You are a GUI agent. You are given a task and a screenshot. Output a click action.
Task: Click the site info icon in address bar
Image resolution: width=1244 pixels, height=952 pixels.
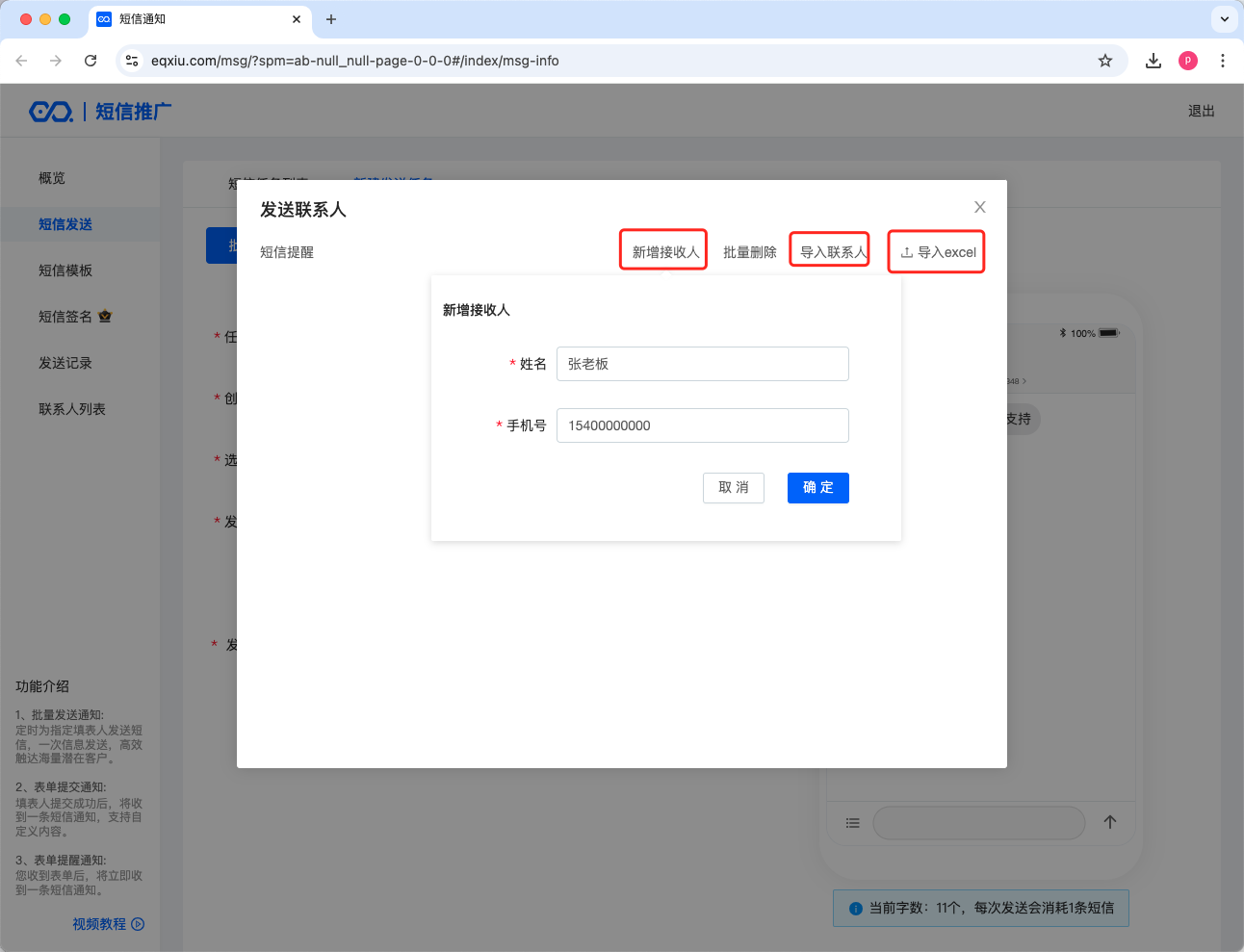pyautogui.click(x=132, y=61)
